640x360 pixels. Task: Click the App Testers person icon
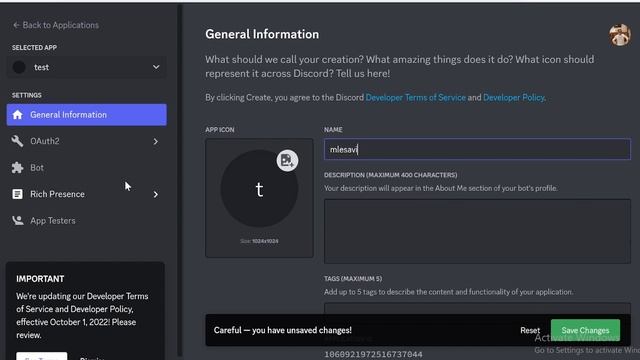tap(18, 221)
